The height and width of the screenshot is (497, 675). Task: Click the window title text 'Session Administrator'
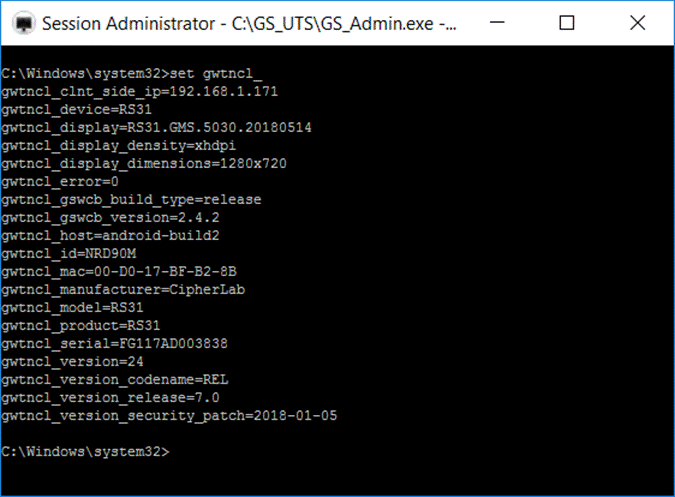coord(128,24)
